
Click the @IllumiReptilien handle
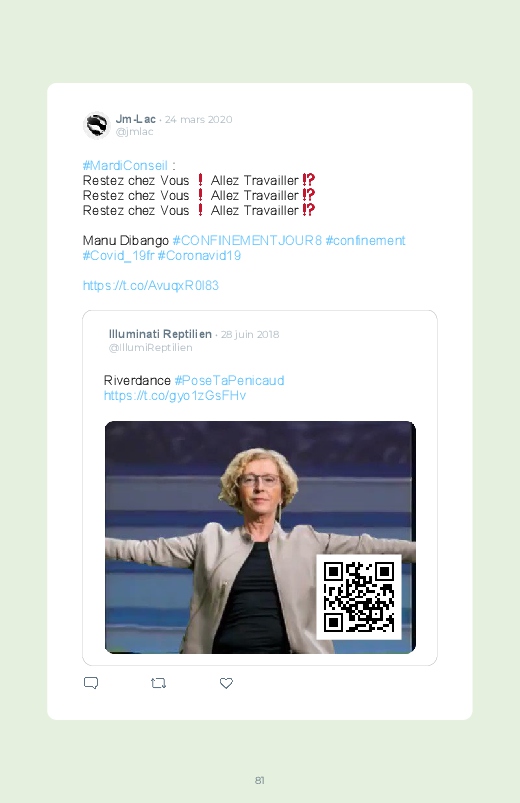click(151, 347)
